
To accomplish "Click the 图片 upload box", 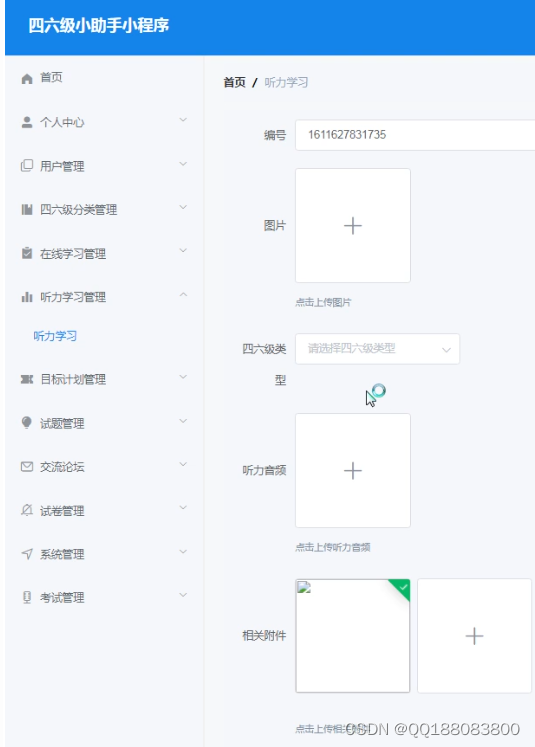I will [353, 226].
